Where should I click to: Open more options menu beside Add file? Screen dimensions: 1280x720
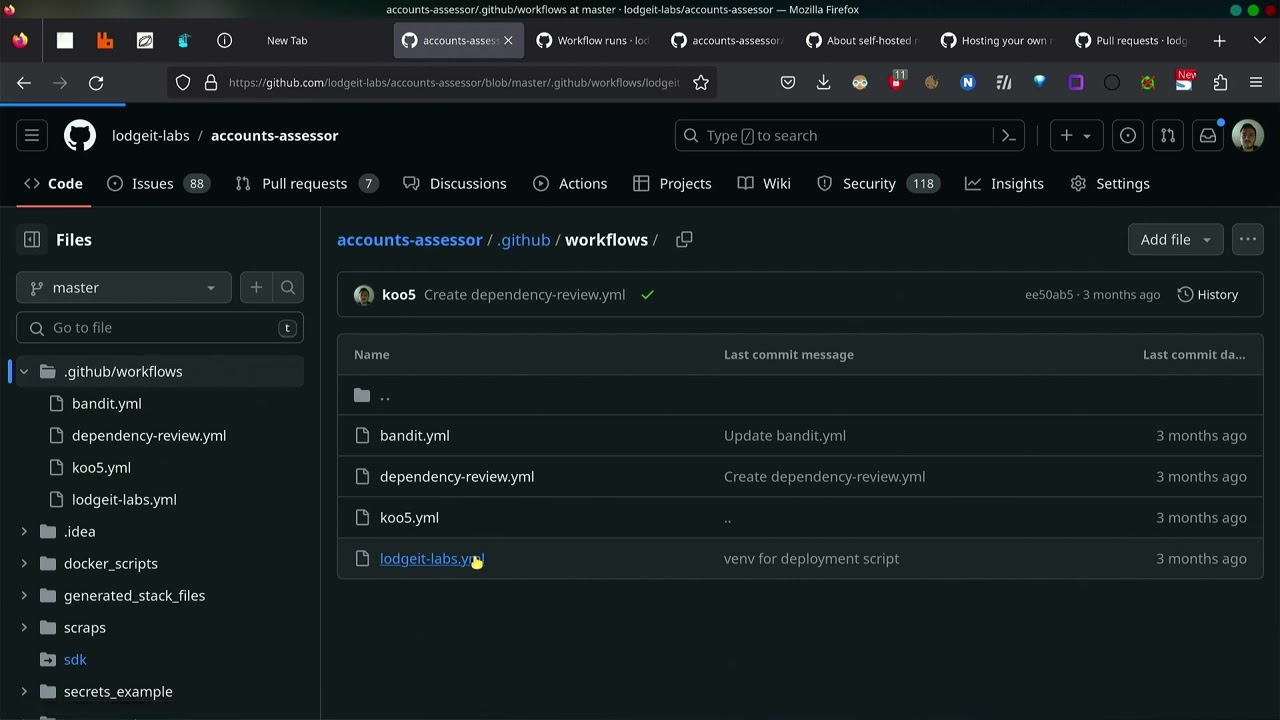pyautogui.click(x=1247, y=239)
